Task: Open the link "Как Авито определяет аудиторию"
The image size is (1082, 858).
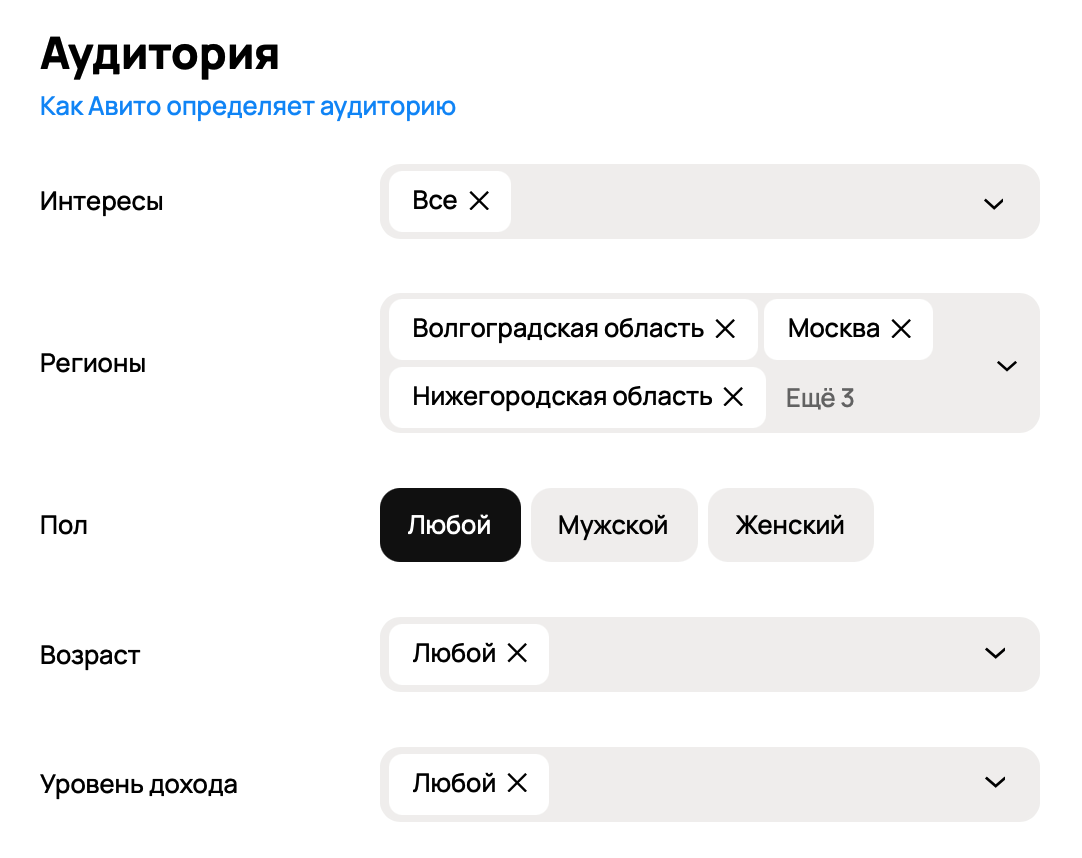Action: (246, 106)
